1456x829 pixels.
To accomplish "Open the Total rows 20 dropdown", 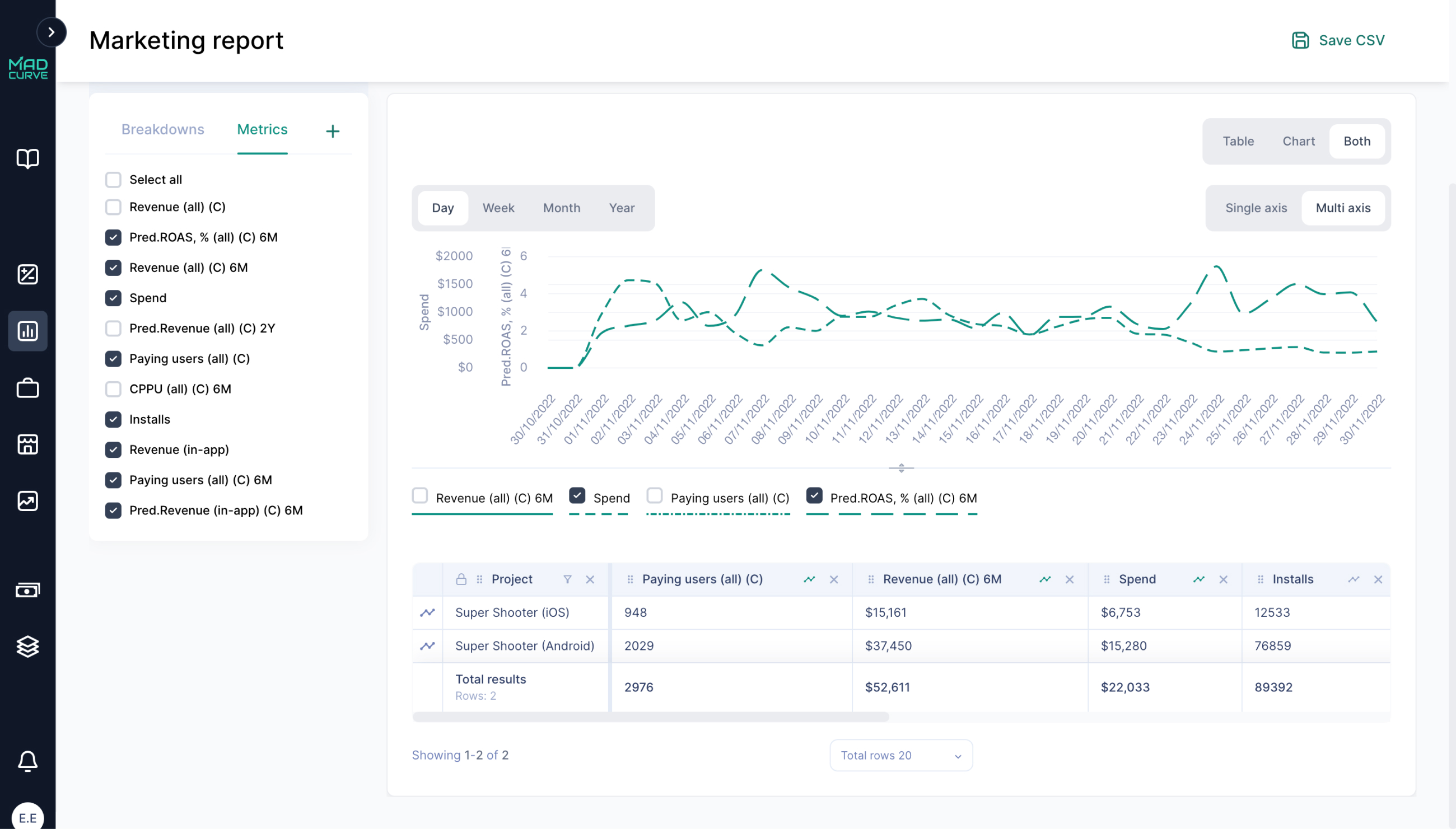I will pos(900,755).
